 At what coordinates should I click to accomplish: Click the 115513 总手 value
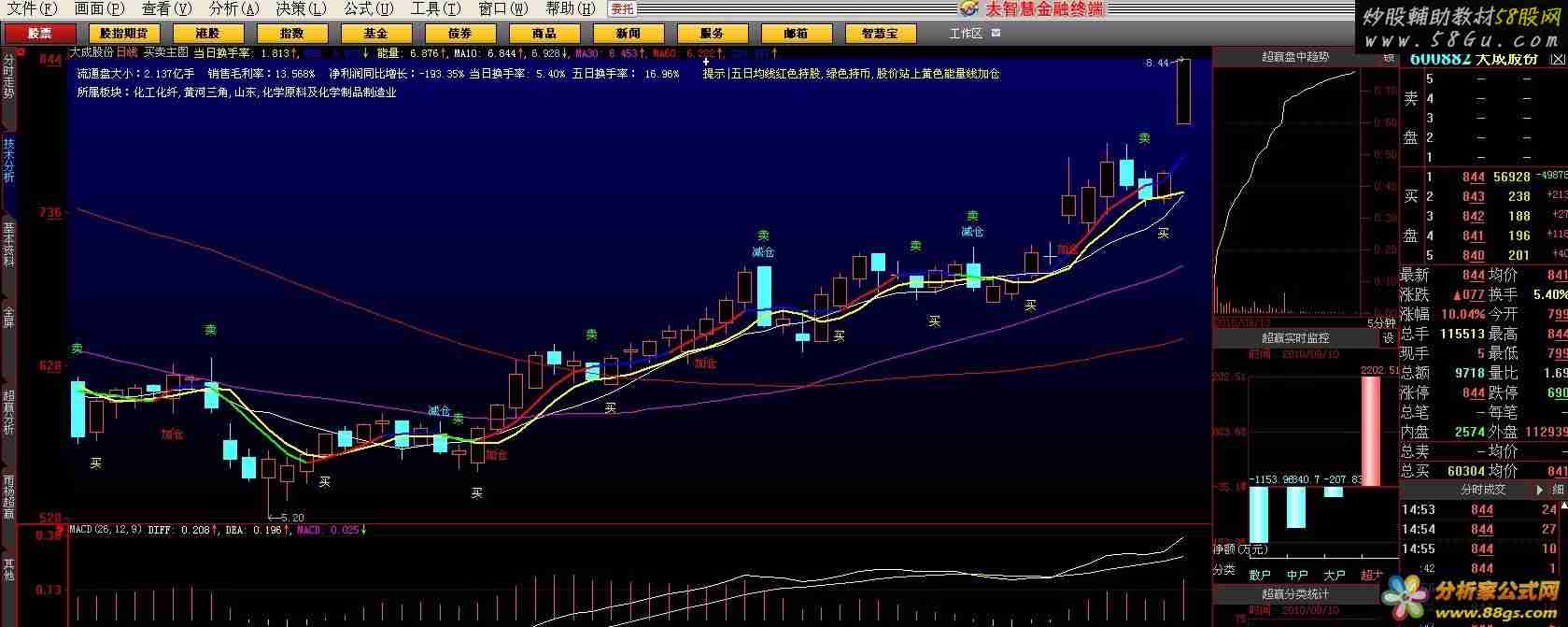point(1462,334)
